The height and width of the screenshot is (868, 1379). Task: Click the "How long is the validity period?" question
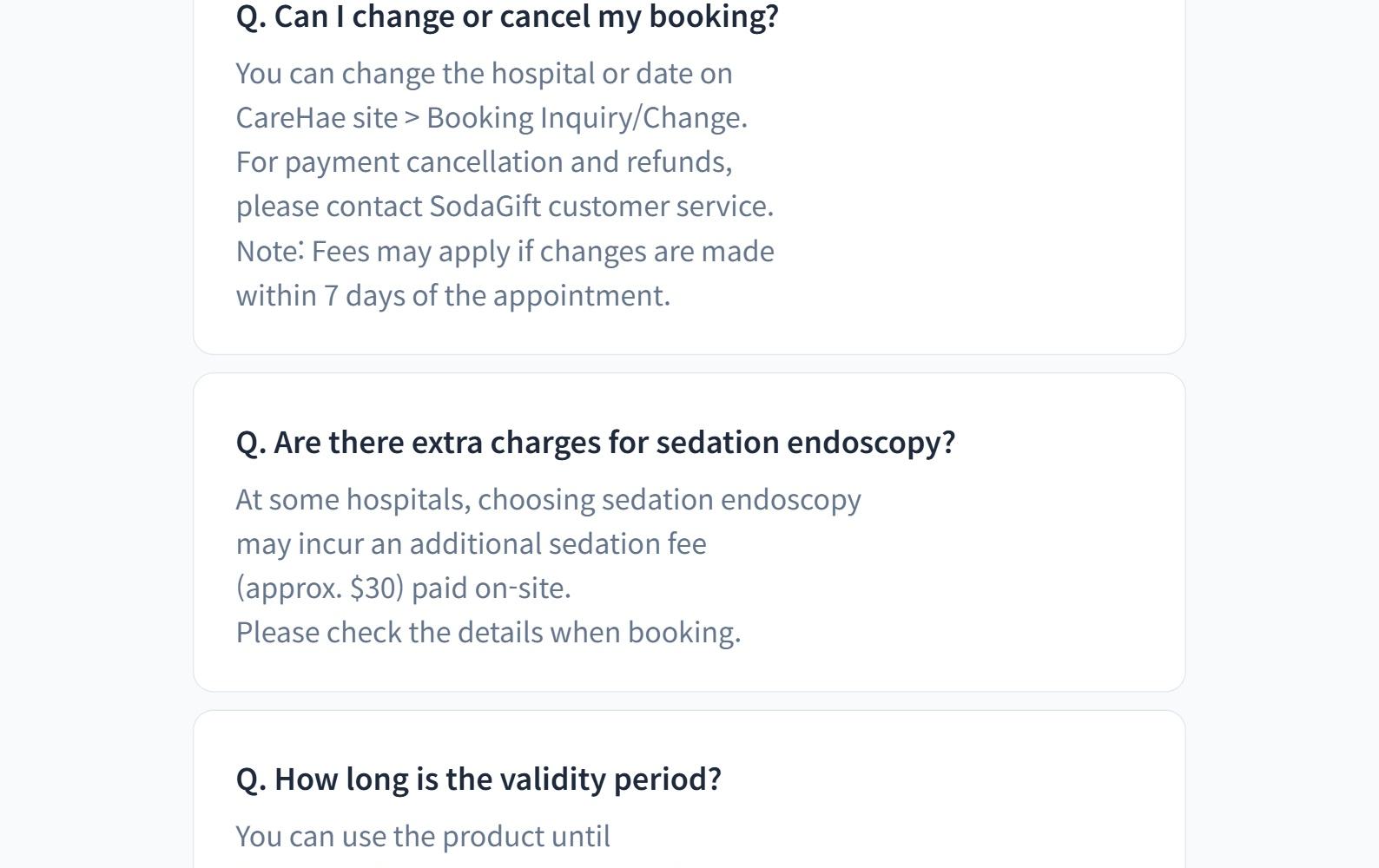click(478, 779)
